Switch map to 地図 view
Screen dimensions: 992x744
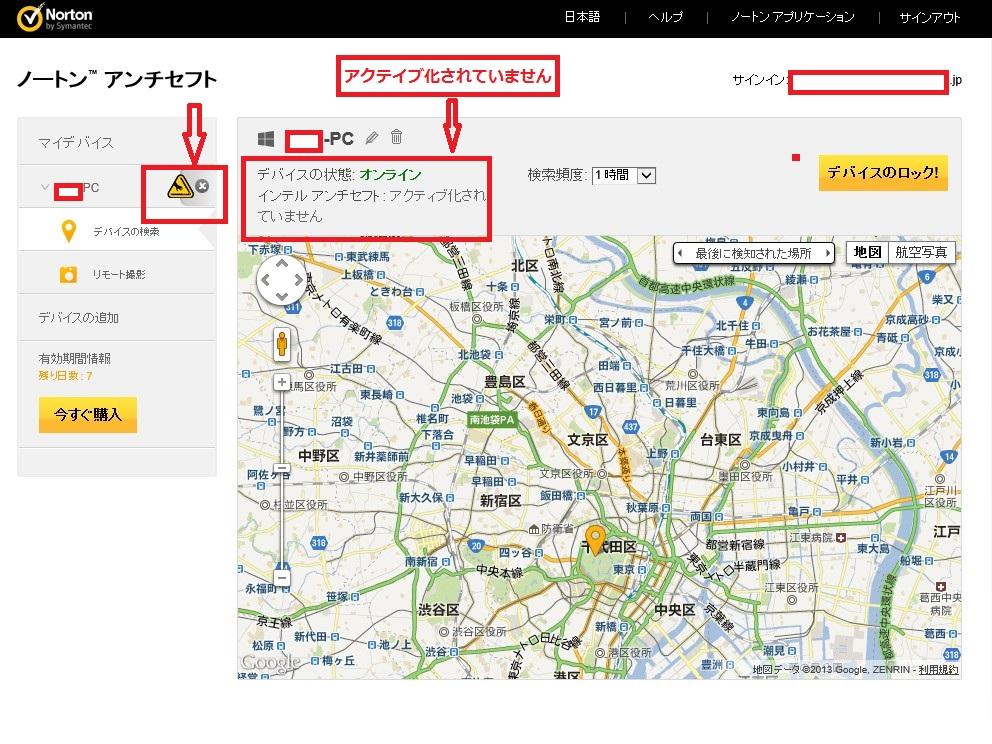point(867,252)
